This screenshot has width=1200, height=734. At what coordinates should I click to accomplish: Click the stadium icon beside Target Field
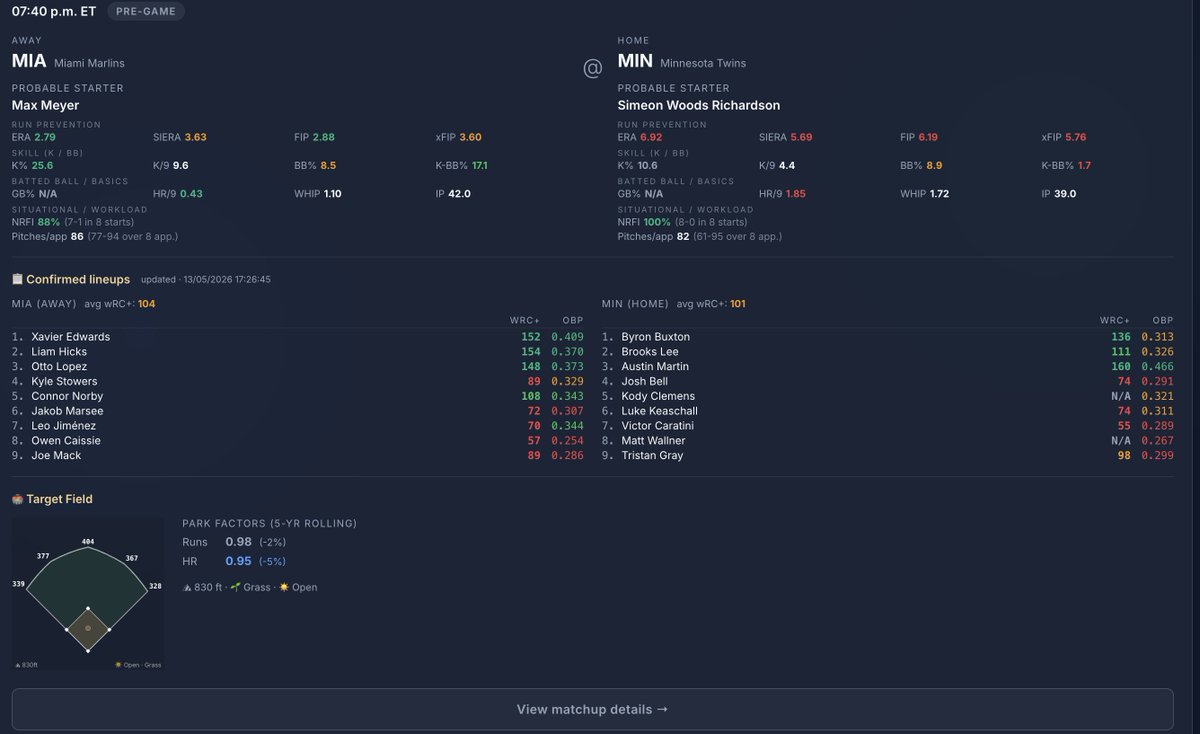point(17,499)
